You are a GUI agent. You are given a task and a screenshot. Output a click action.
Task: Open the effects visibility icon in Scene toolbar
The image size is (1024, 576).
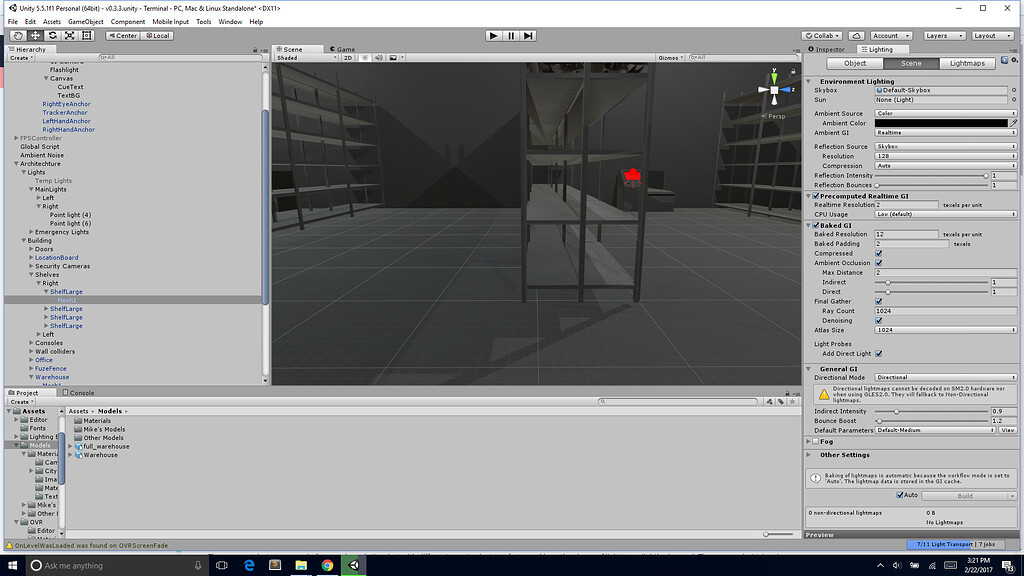[x=392, y=57]
